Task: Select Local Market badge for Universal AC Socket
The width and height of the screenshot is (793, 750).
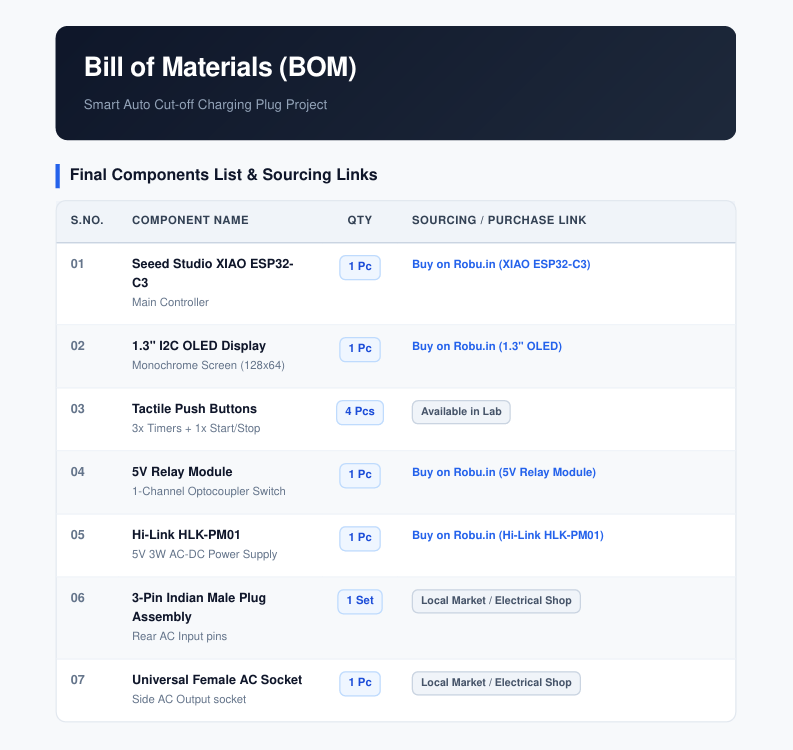Action: tap(496, 683)
